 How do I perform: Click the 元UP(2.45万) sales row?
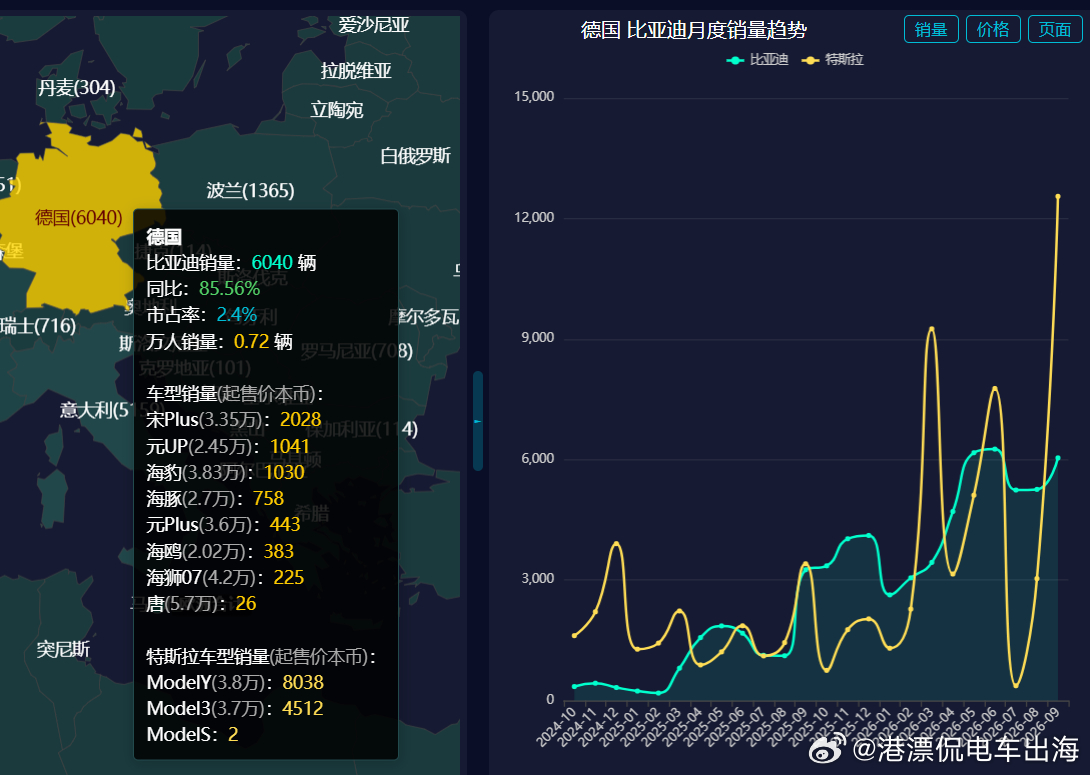(227, 446)
